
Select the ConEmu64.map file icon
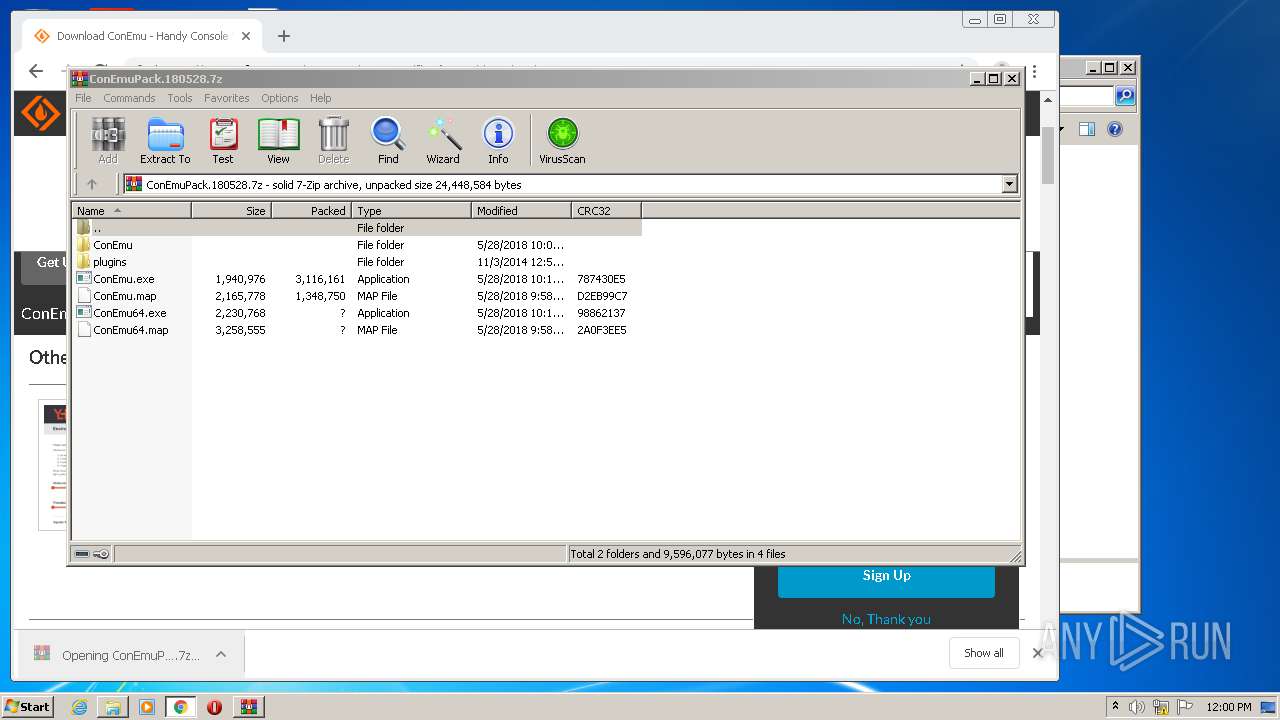[84, 330]
